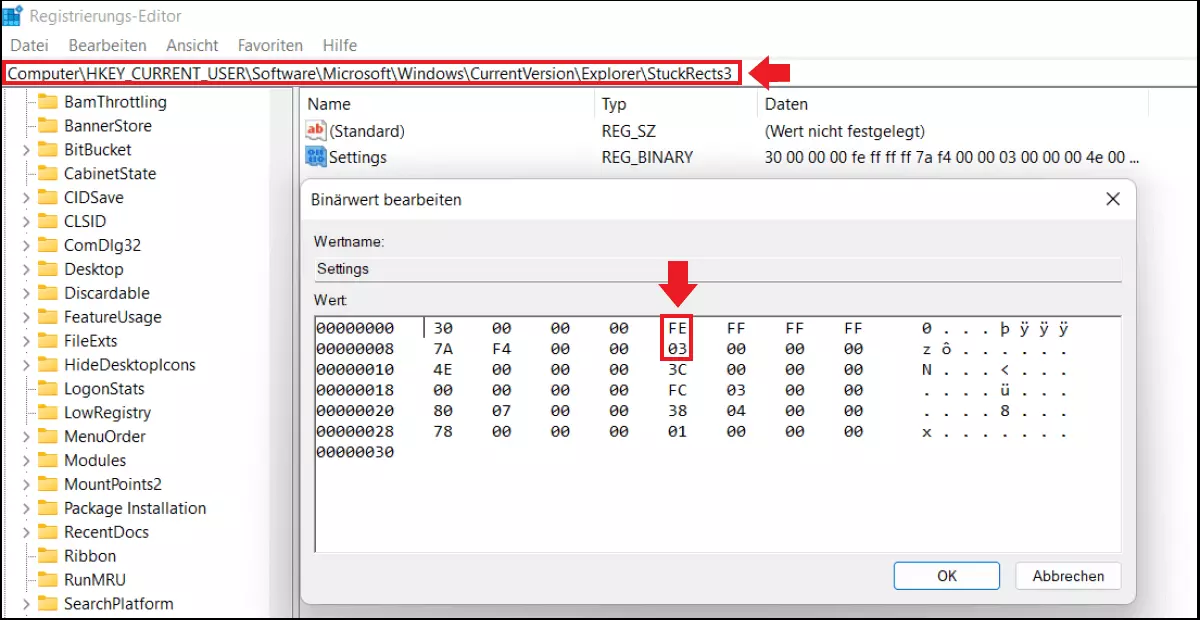Click the RecentDocs folder icon
Screen dimensions: 1200x620
[x=48, y=533]
